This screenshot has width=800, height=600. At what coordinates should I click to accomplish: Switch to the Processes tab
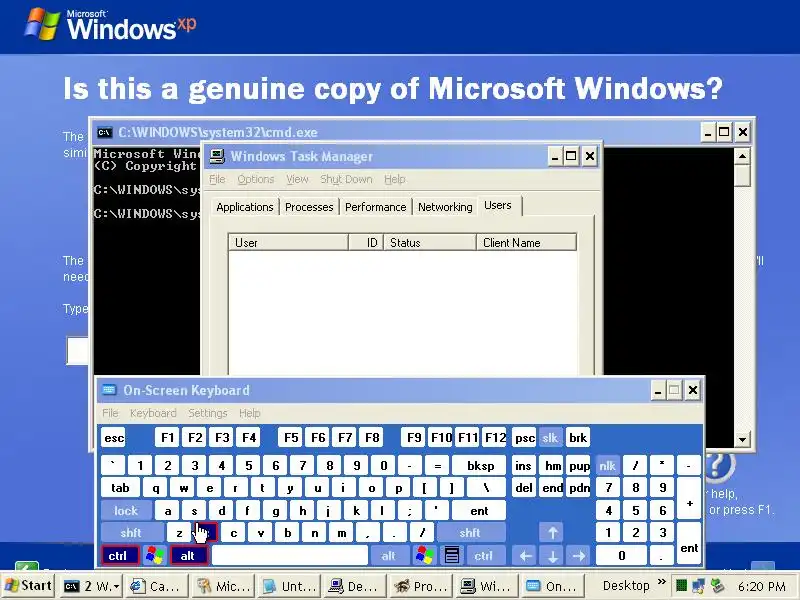[x=309, y=207]
